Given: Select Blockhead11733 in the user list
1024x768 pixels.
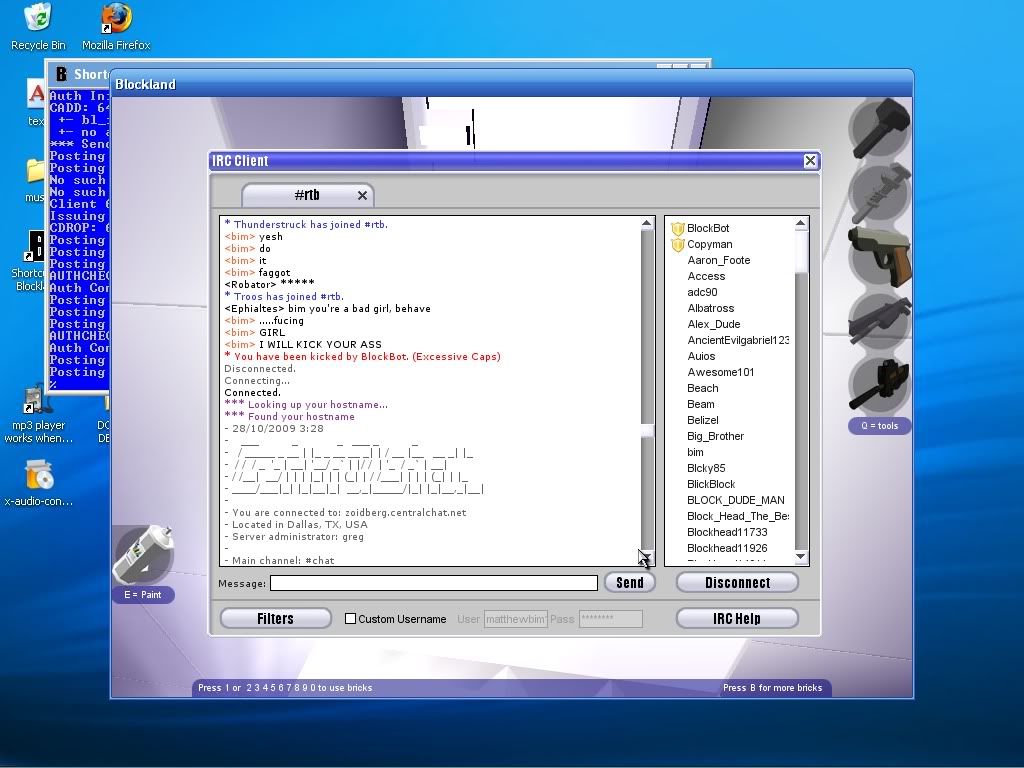Looking at the screenshot, I should pos(727,532).
